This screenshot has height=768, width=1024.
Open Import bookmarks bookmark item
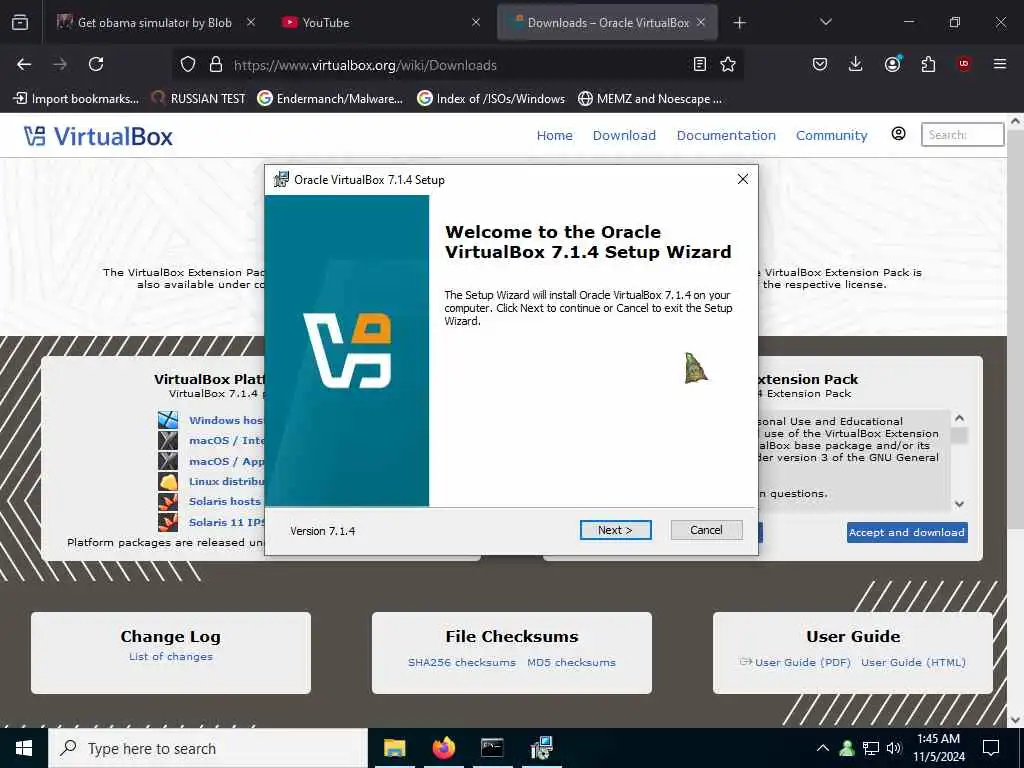click(x=76, y=99)
